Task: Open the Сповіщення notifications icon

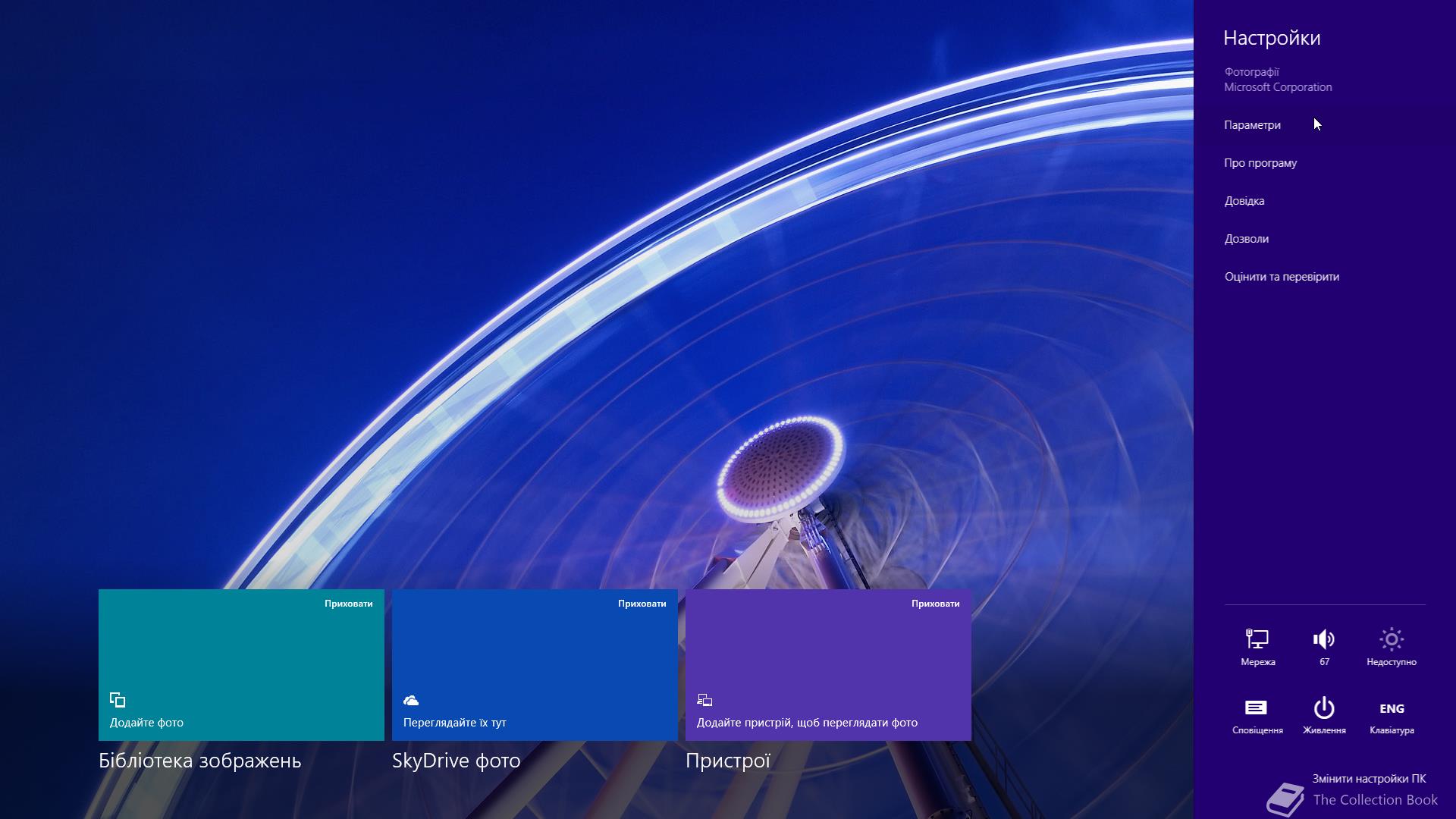Action: pos(1257,716)
